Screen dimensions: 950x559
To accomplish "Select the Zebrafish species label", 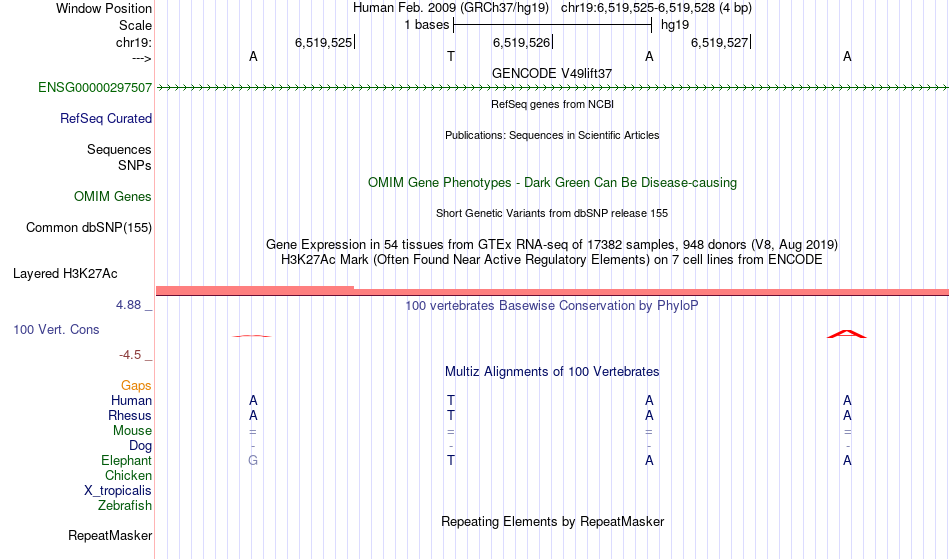I will pos(125,506).
